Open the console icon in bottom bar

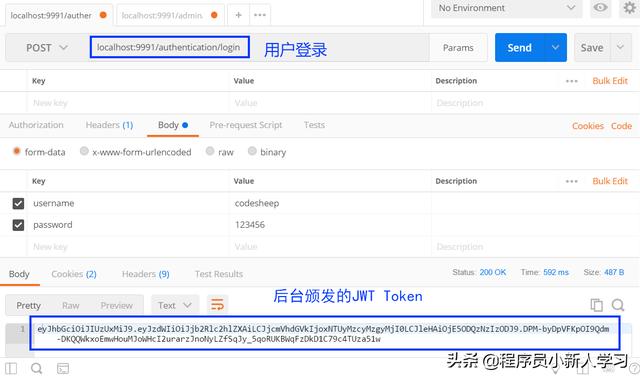pyautogui.click(x=63, y=369)
